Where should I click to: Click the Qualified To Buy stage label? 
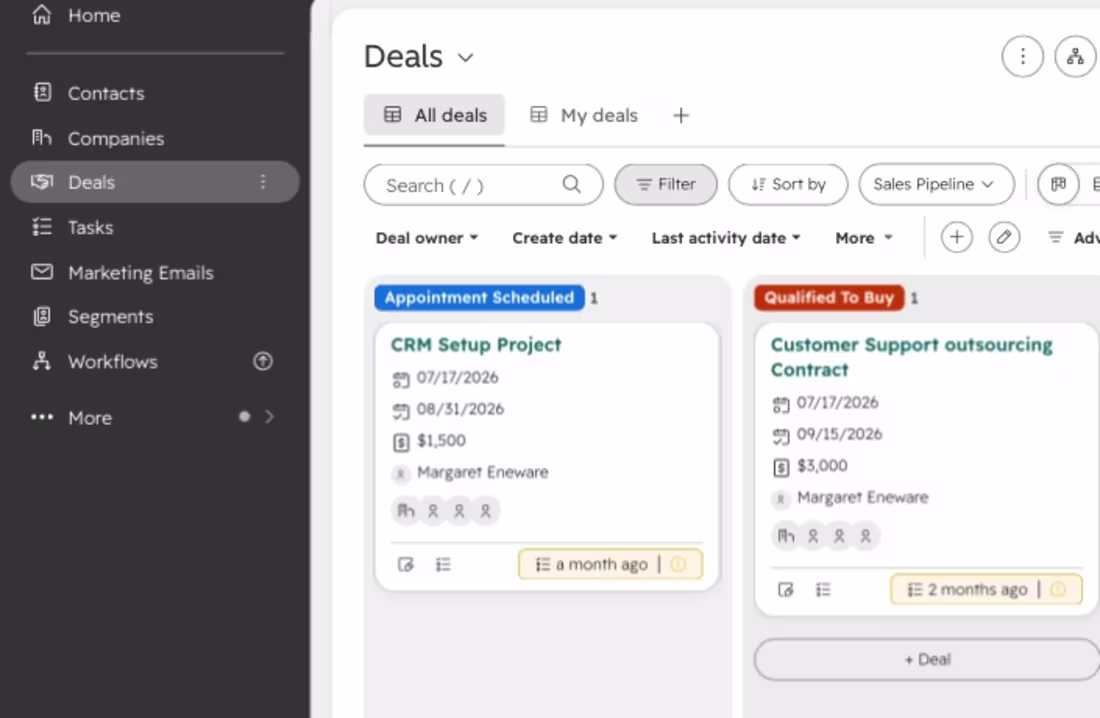[x=829, y=298]
